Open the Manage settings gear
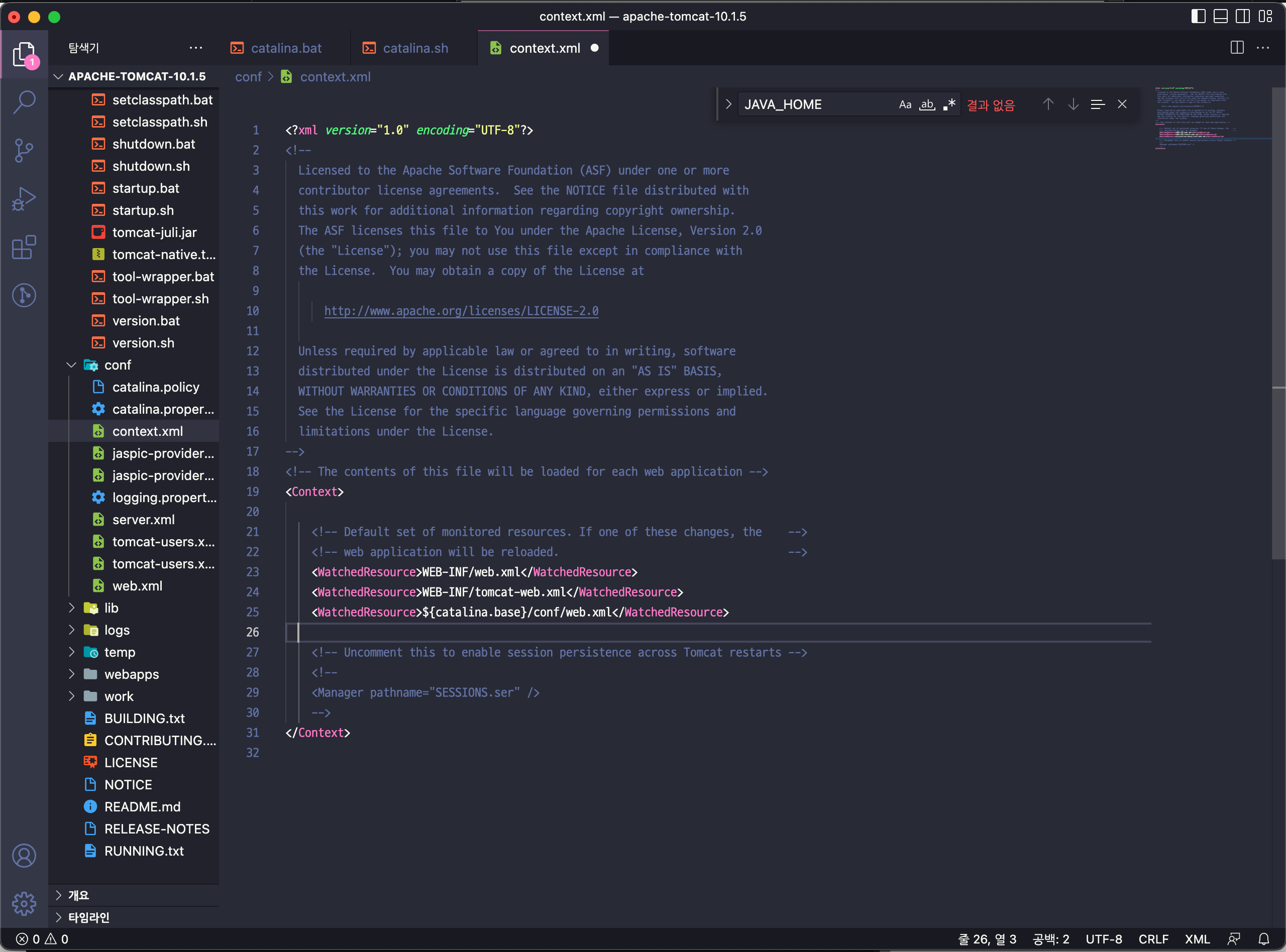 [x=24, y=904]
